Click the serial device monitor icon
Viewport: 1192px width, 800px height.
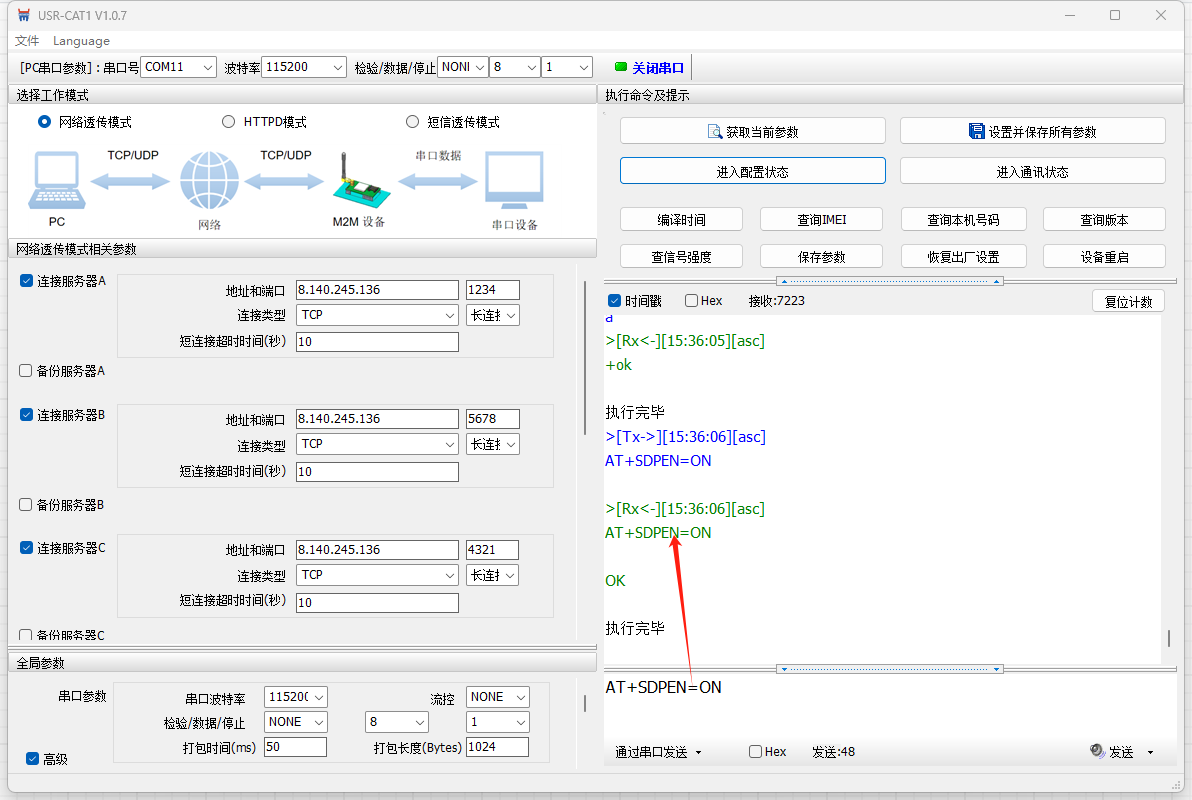pyautogui.click(x=514, y=181)
